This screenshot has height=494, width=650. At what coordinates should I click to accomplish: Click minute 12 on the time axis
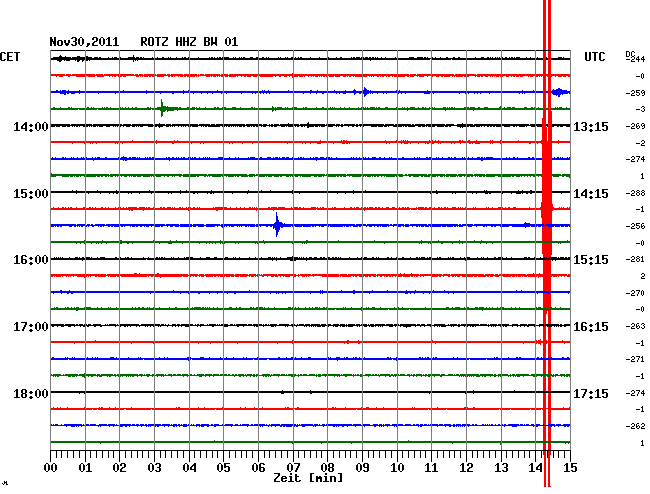[x=466, y=467]
